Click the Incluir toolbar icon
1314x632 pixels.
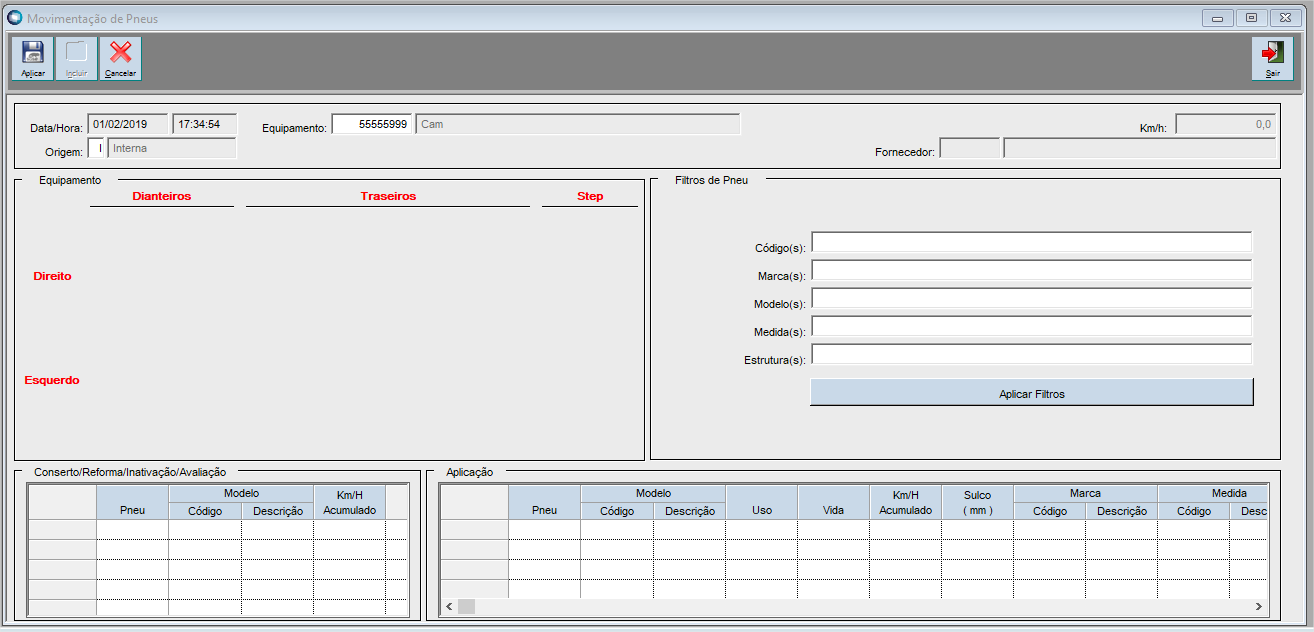click(76, 58)
